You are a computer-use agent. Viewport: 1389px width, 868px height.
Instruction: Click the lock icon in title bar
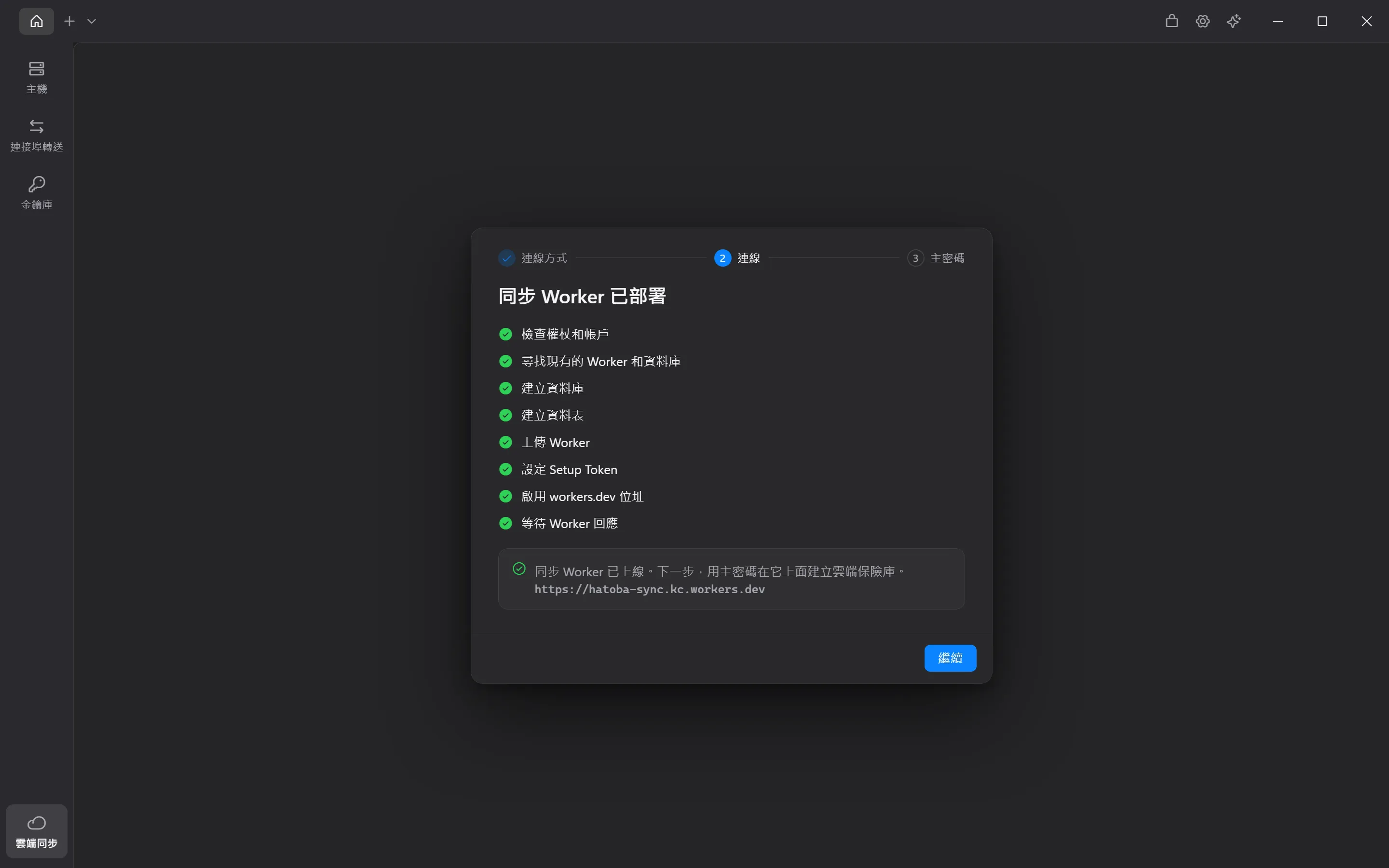1171,21
